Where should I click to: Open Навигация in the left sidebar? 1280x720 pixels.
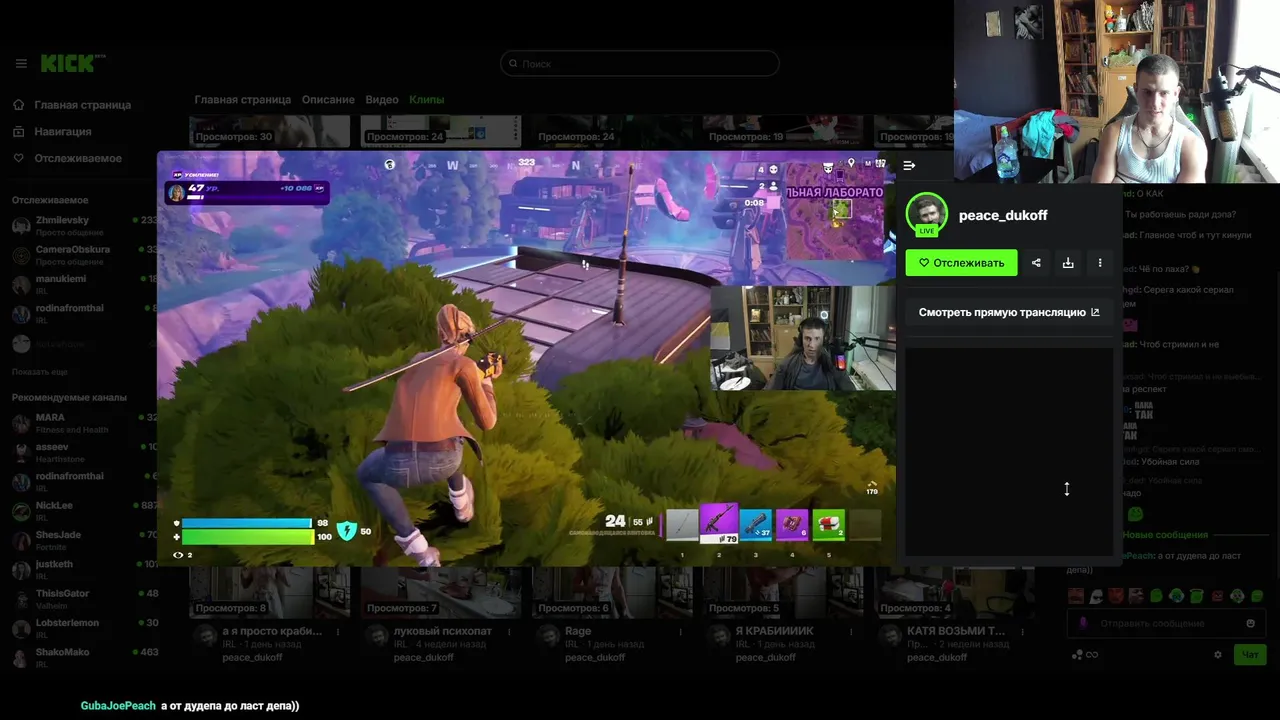(52, 132)
